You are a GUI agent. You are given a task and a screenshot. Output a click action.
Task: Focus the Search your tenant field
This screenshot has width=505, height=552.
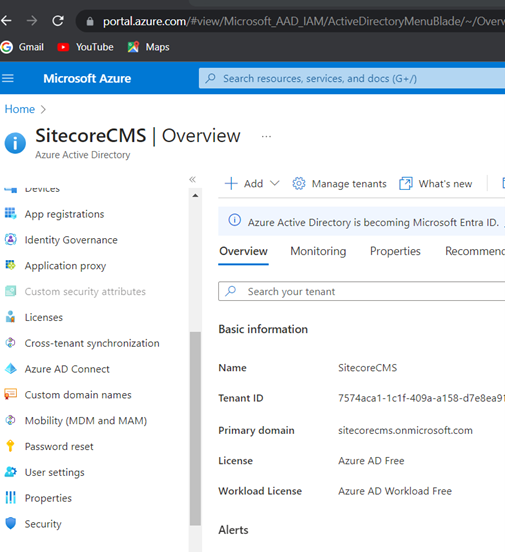click(x=362, y=291)
